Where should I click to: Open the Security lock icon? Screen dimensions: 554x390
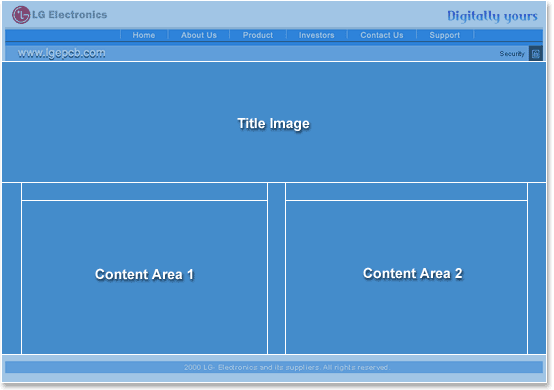(536, 54)
